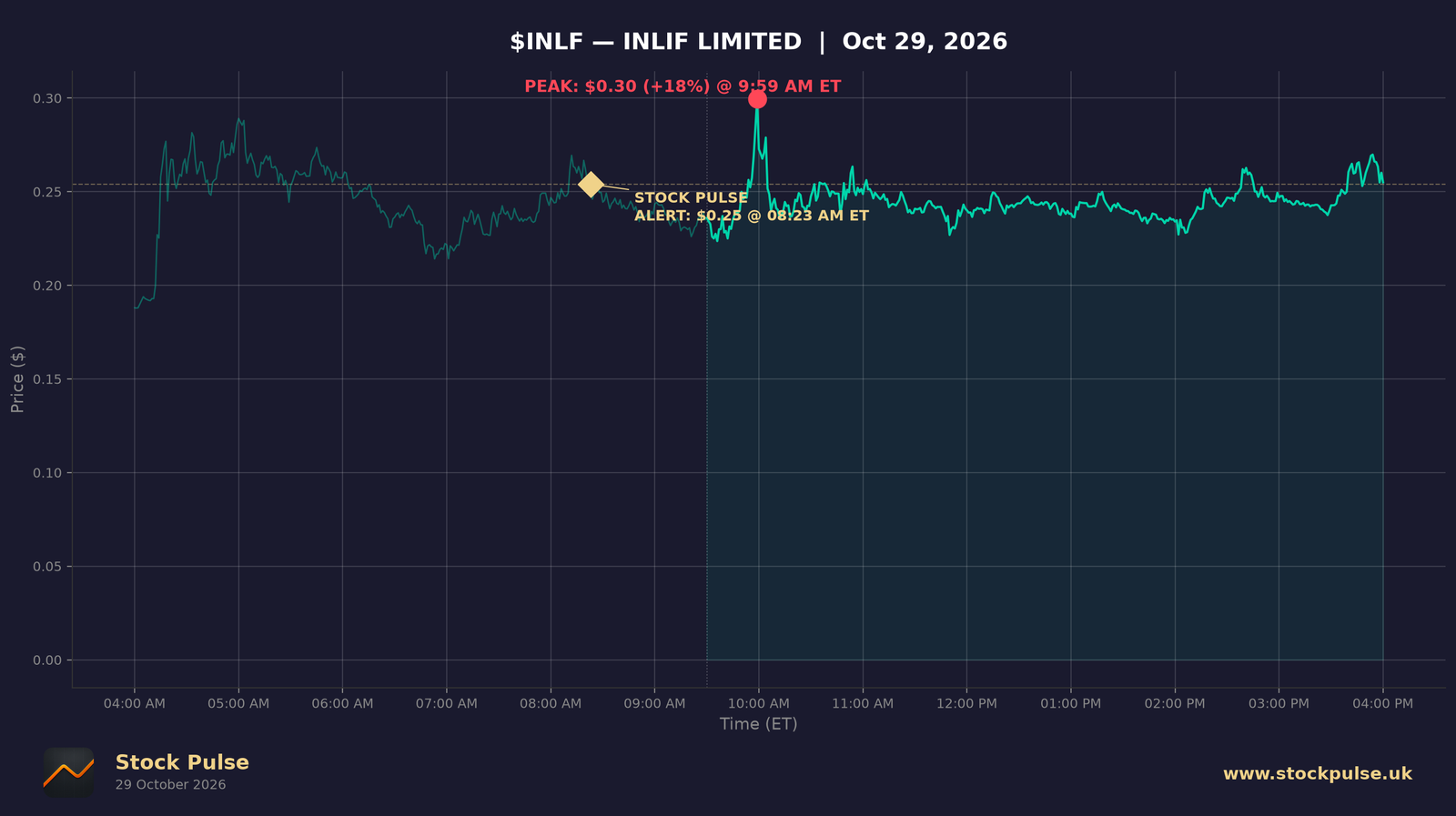Click the Stock Pulse logo icon
The image size is (1456, 816).
click(x=68, y=773)
